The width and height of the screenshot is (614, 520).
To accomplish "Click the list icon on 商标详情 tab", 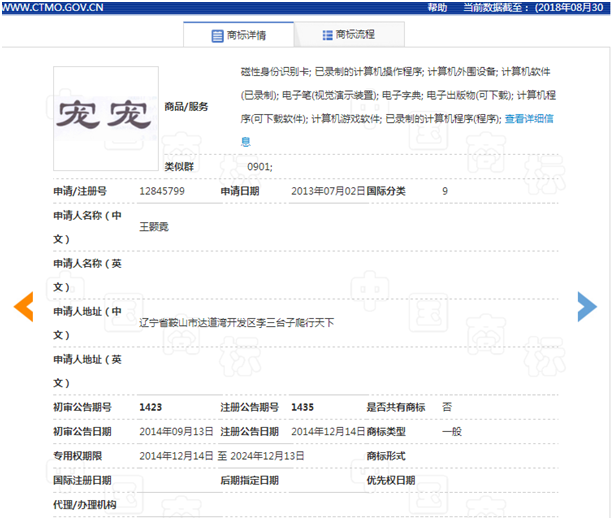I will [x=217, y=36].
